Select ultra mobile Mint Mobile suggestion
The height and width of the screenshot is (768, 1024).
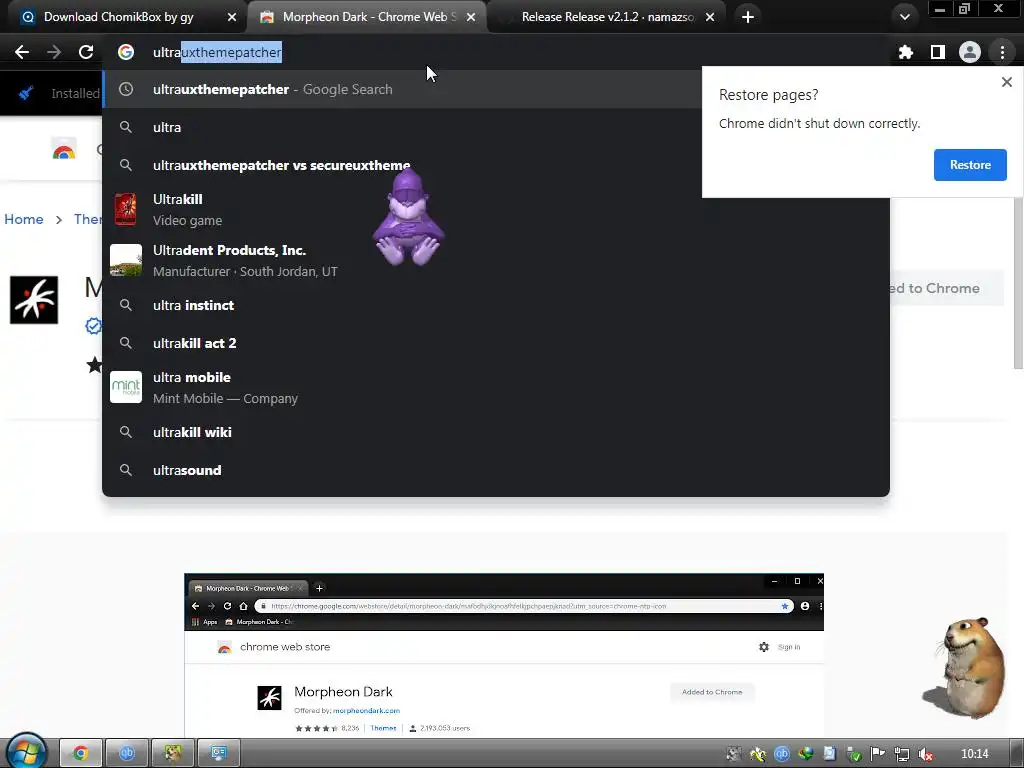[x=496, y=387]
